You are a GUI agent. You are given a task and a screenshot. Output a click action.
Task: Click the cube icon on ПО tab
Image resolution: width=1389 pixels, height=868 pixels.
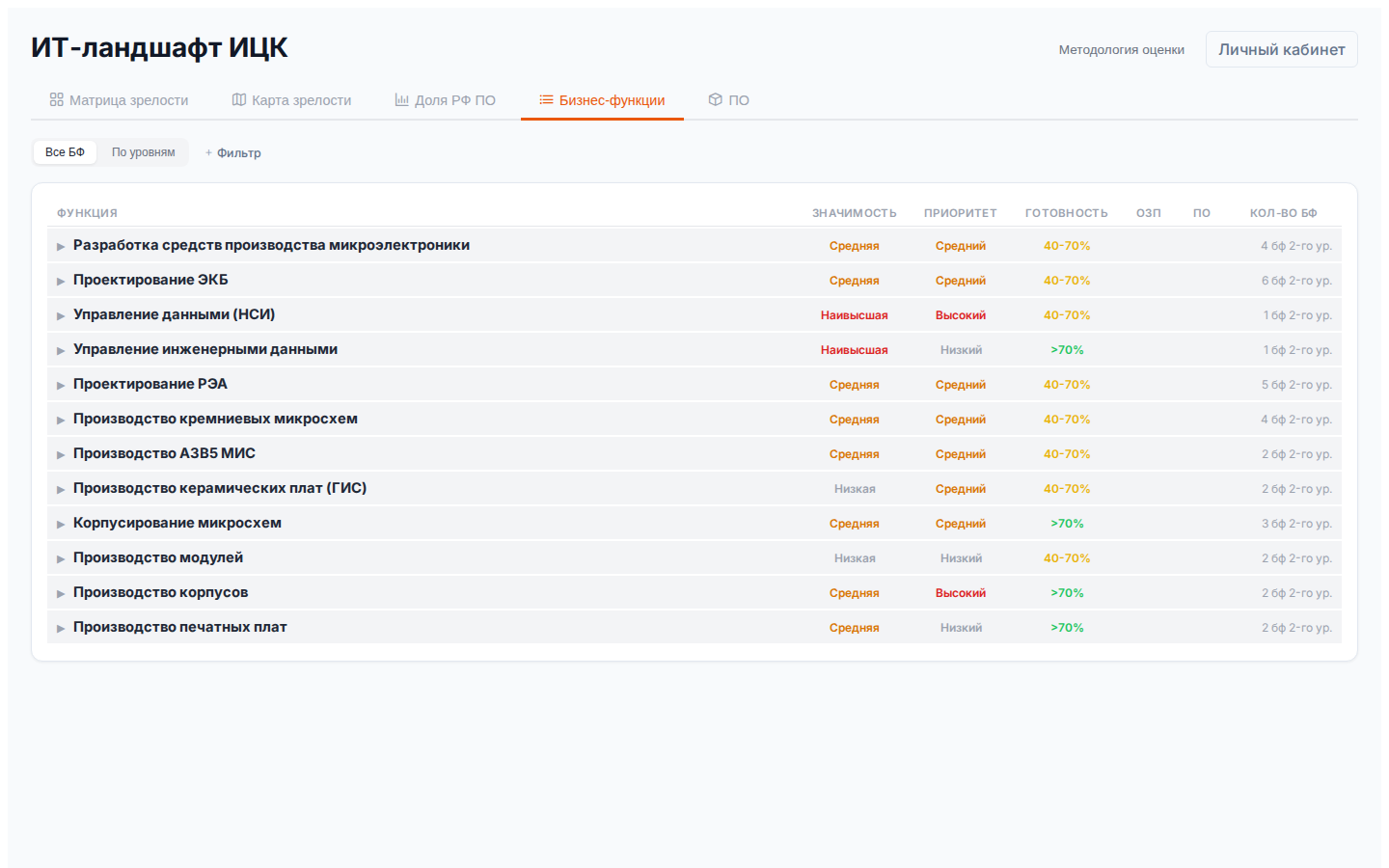pyautogui.click(x=716, y=99)
